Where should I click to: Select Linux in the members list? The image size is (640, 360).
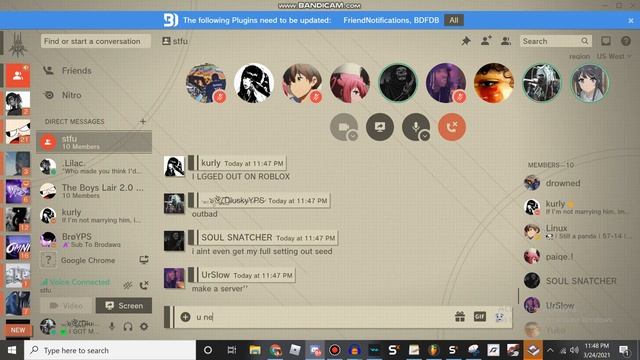click(x=576, y=231)
